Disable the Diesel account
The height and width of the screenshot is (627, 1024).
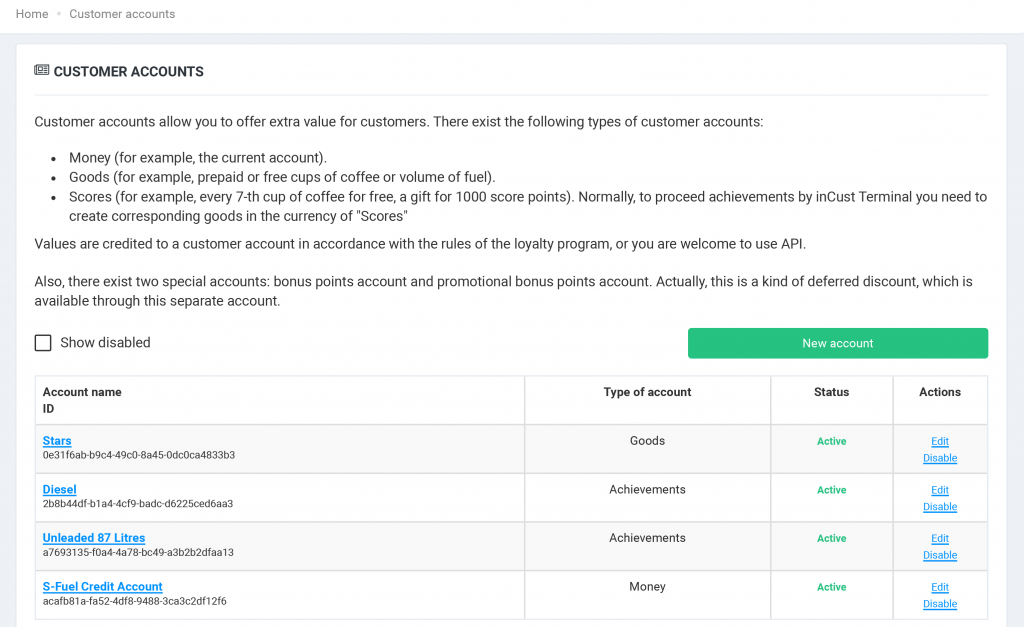tap(939, 507)
